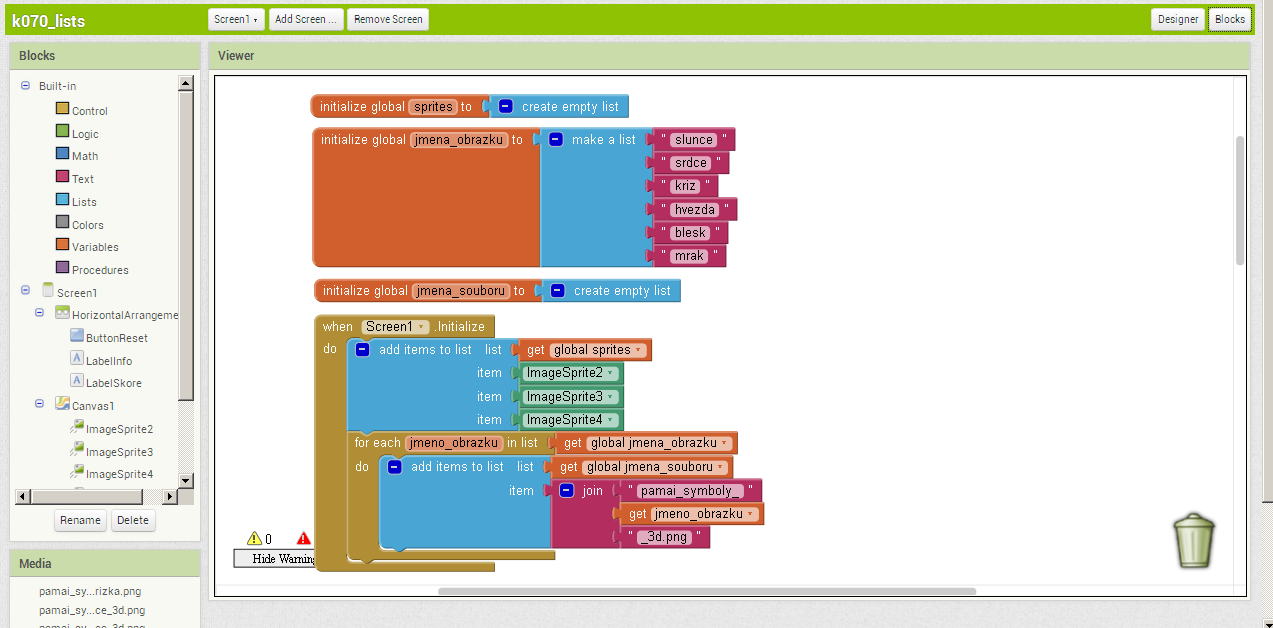Select the LabelSkore component icon
The width and height of the screenshot is (1273, 628).
point(77,381)
